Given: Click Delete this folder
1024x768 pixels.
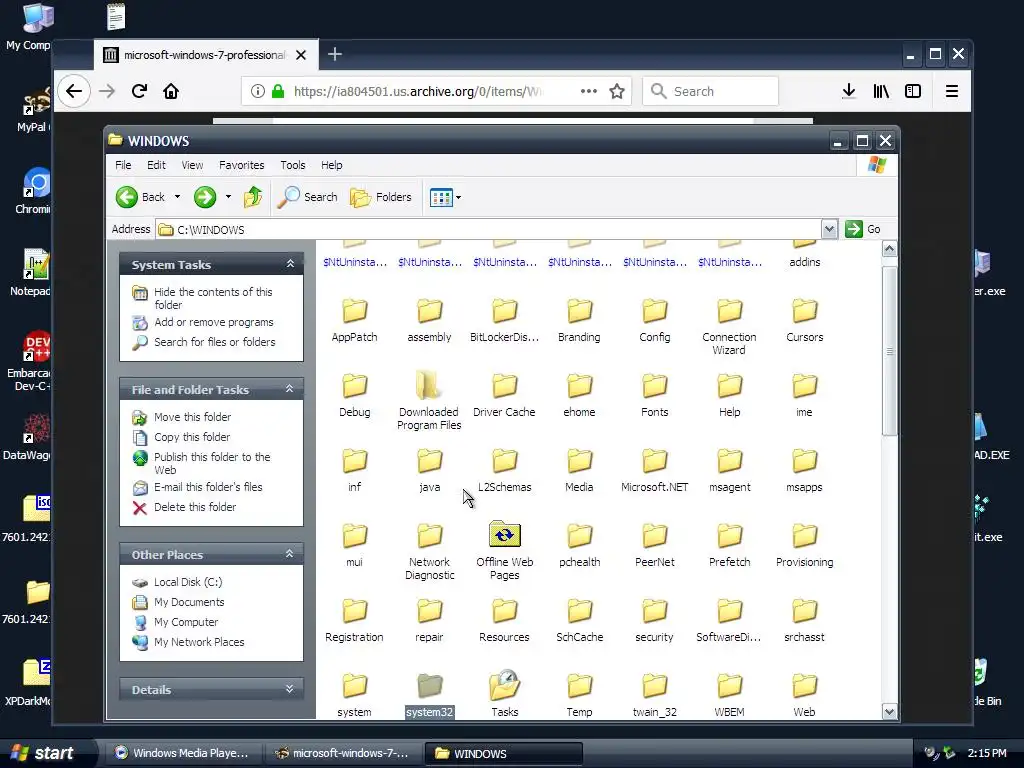Looking at the screenshot, I should pyautogui.click(x=195, y=507).
